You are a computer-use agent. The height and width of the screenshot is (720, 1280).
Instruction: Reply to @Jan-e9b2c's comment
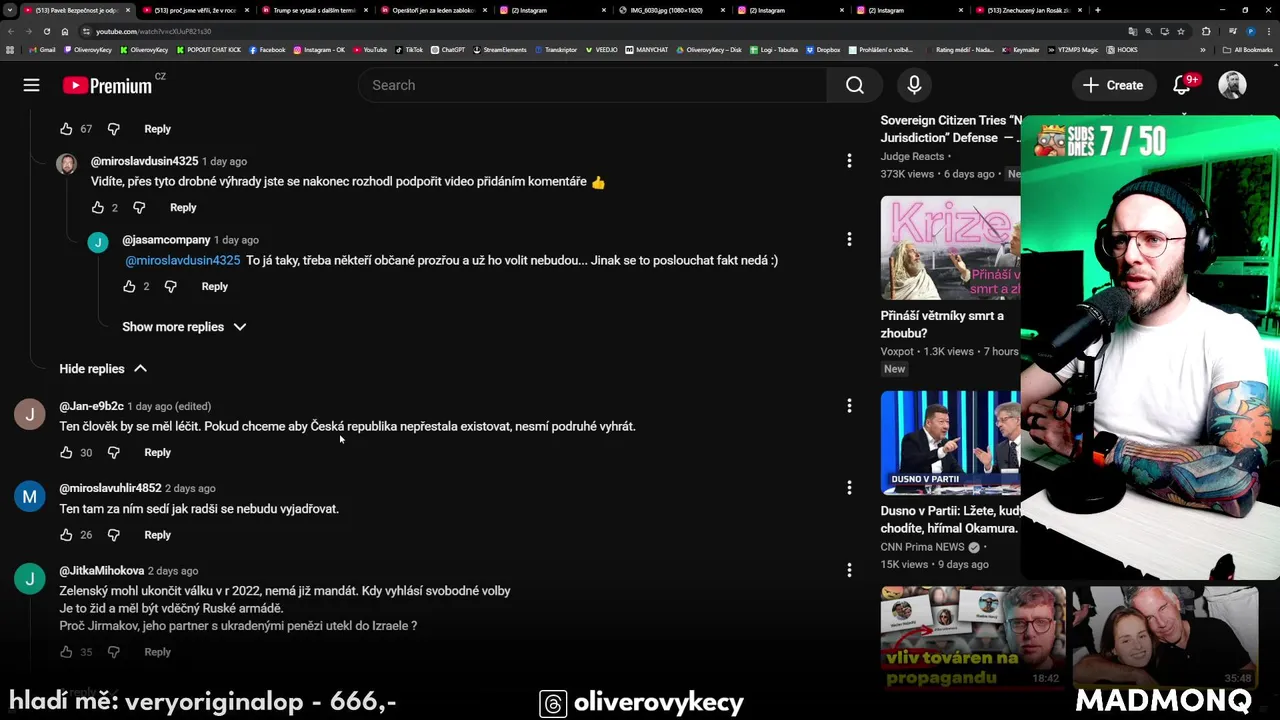[x=157, y=452]
